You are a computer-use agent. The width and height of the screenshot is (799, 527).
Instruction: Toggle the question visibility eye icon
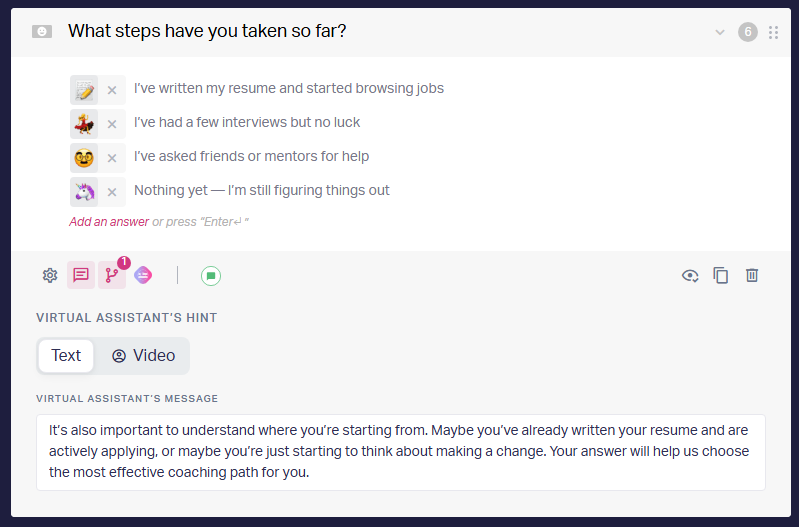(x=690, y=275)
